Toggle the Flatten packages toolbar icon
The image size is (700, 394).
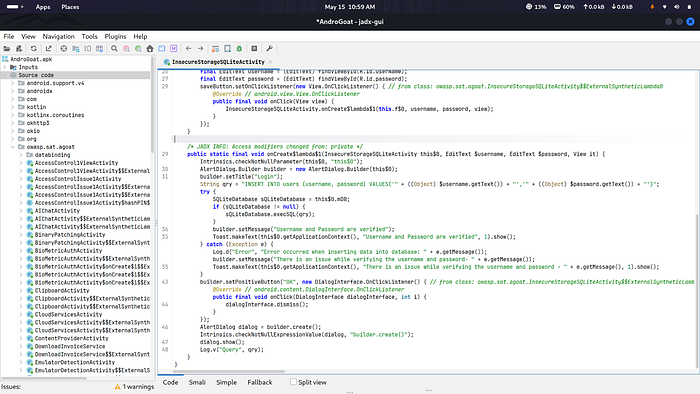tap(76, 49)
